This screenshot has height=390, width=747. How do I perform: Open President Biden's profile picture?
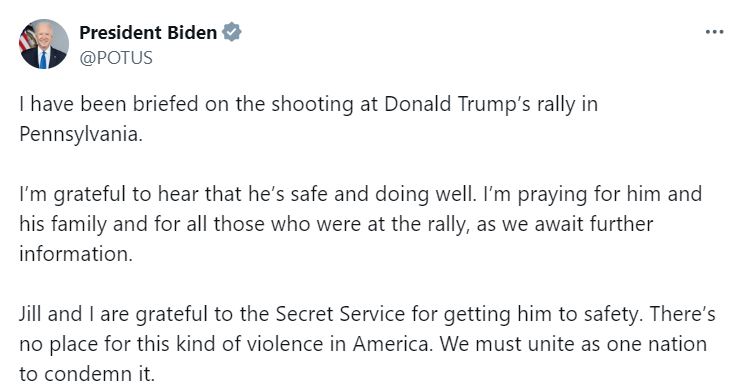pyautogui.click(x=44, y=44)
